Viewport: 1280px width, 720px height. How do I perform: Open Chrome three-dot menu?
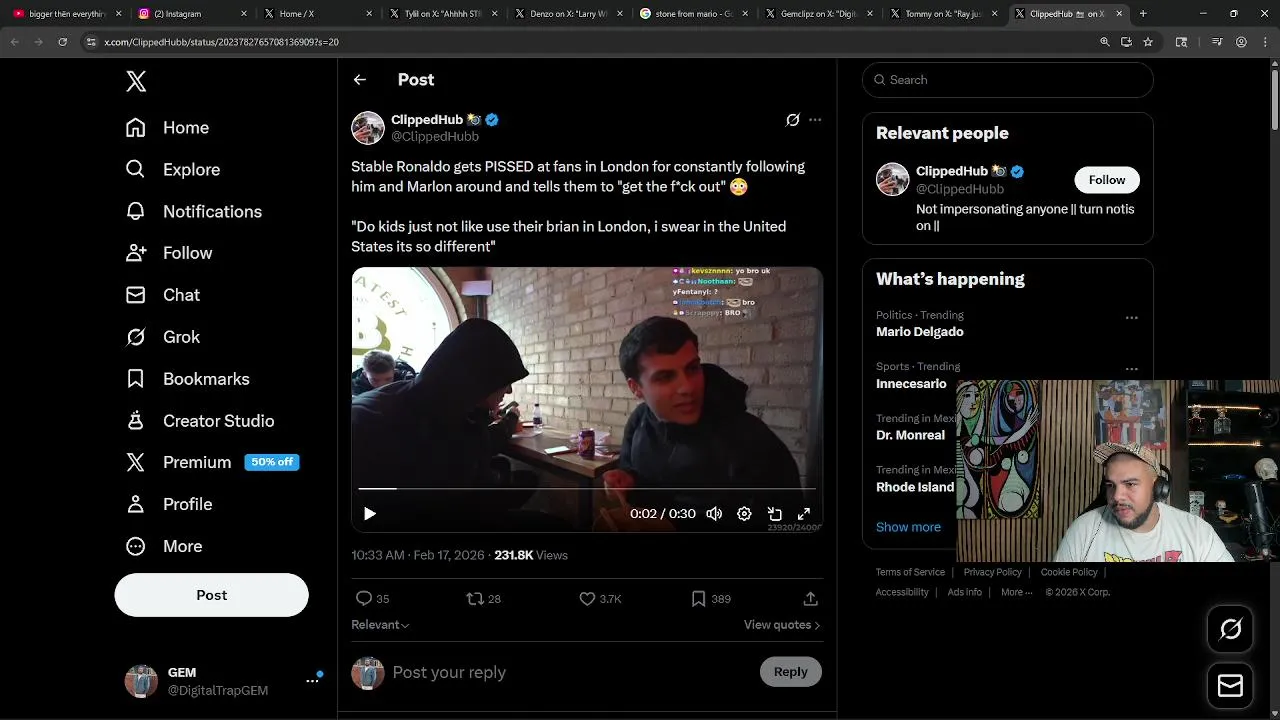click(x=1264, y=42)
